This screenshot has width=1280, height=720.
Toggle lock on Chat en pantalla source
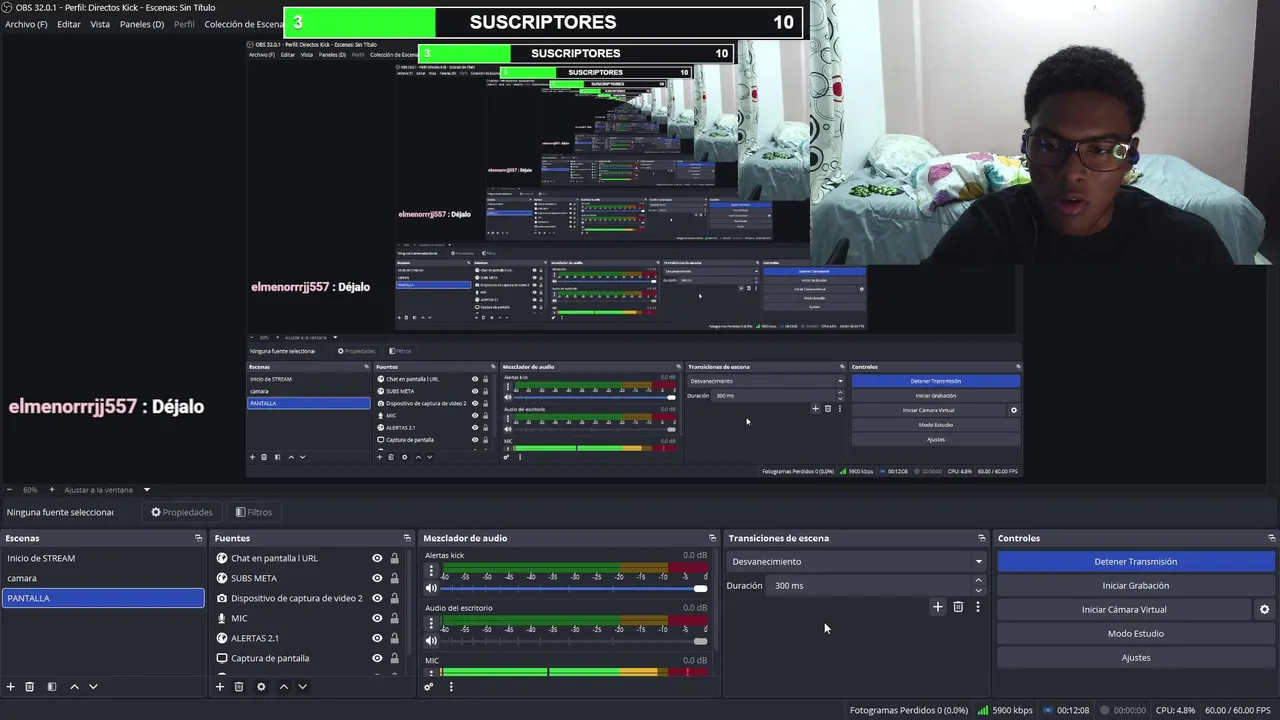394,558
